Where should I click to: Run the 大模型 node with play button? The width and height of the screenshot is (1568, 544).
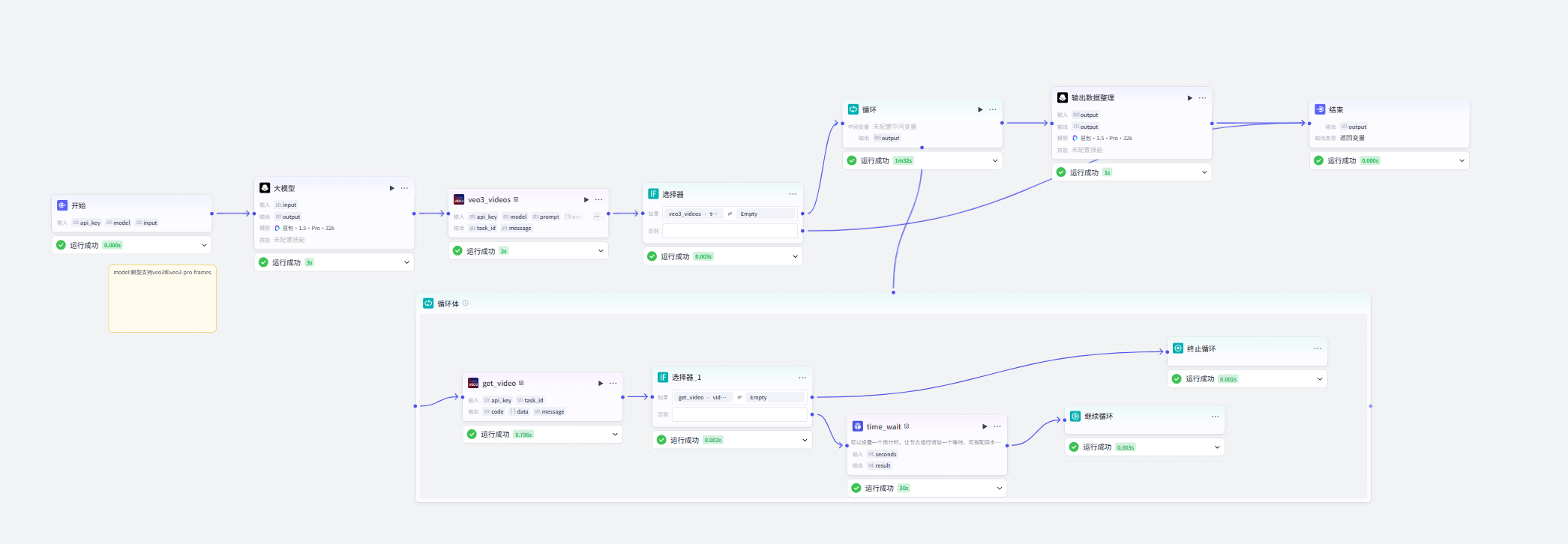tap(391, 188)
